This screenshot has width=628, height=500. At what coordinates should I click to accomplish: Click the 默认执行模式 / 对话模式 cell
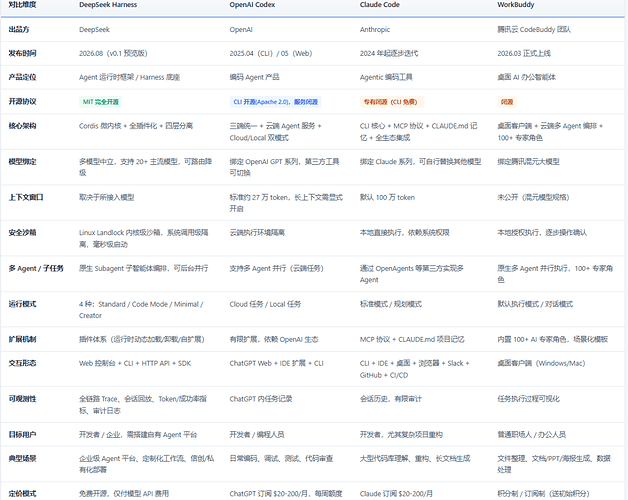click(535, 304)
